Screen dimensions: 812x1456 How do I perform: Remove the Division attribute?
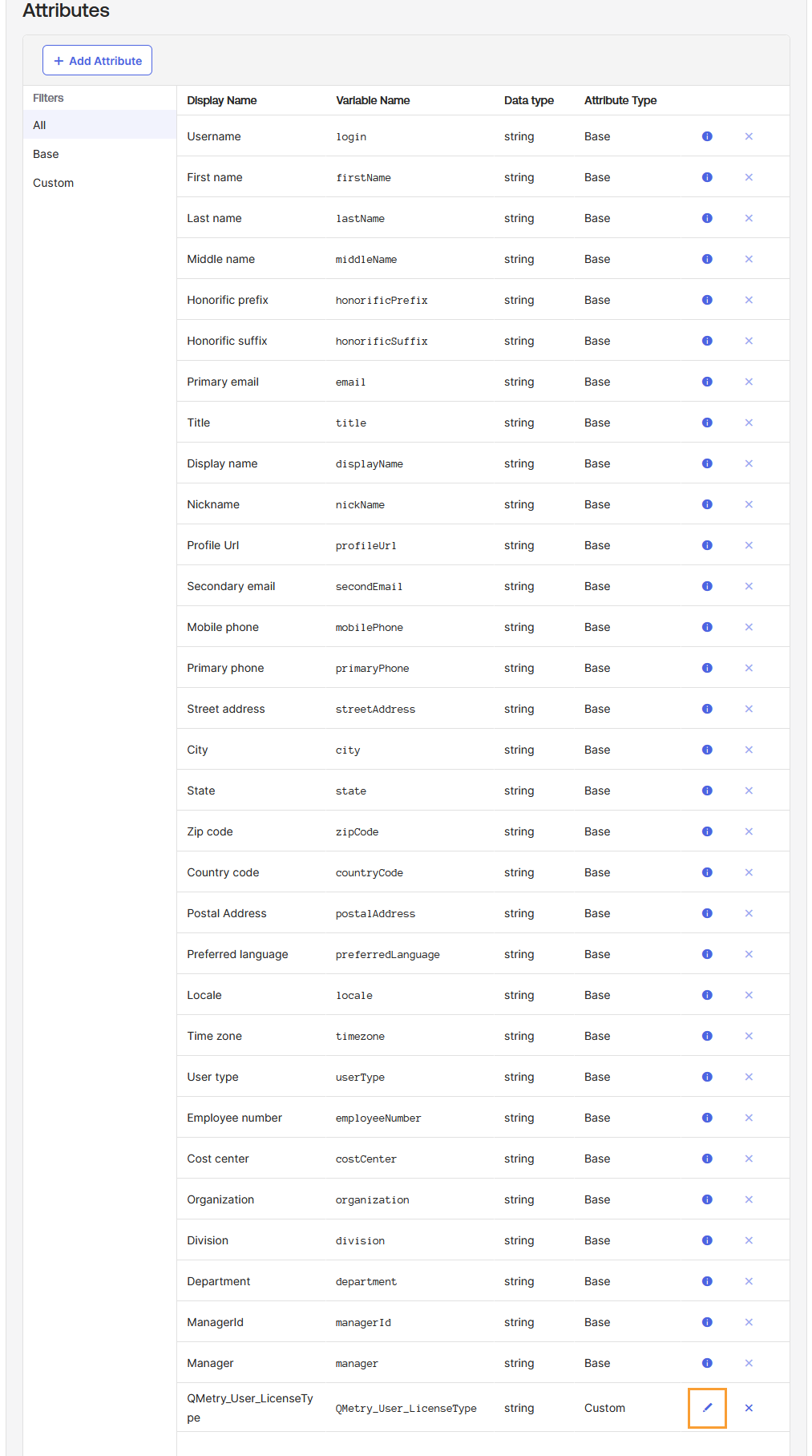click(x=748, y=1240)
